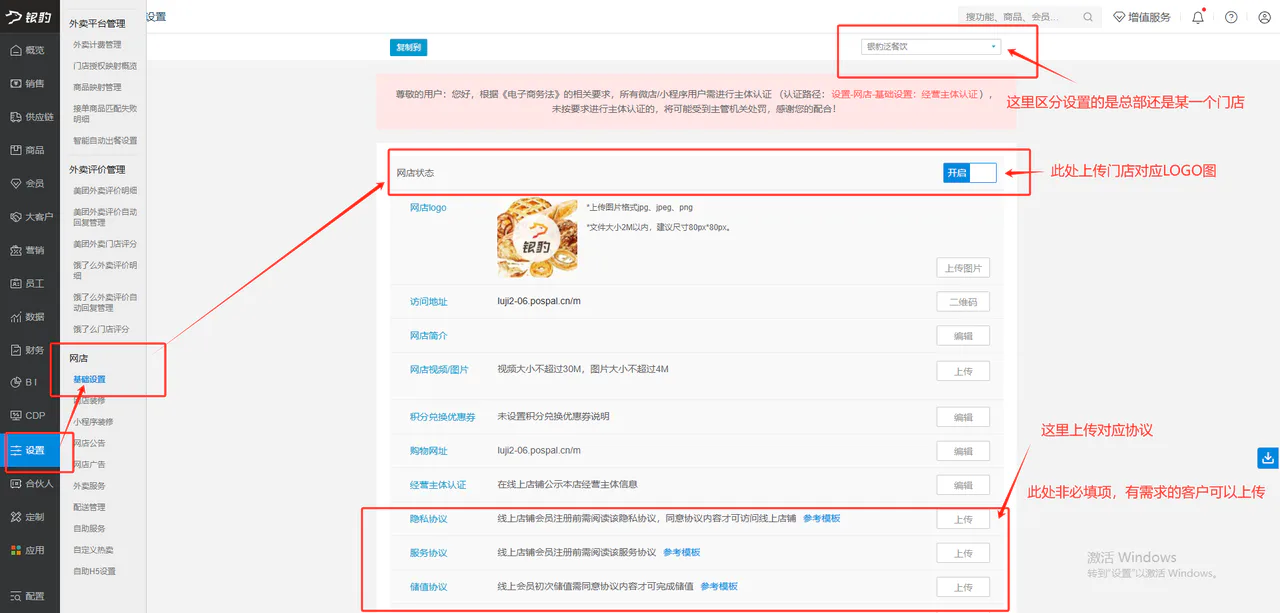1280x613 pixels.
Task: Open 增值服务 value-added services
Action: click(x=1141, y=17)
